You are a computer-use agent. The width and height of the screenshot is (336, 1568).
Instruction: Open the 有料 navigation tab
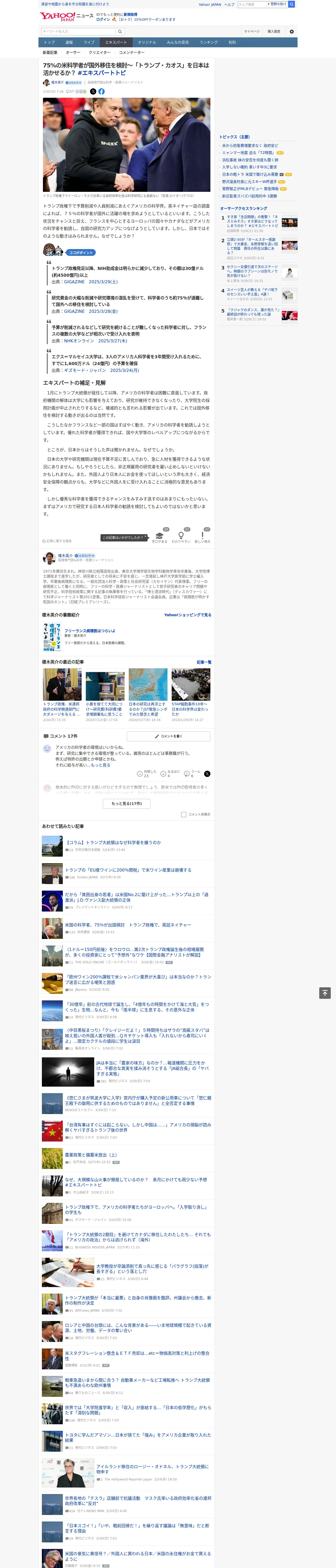232,43
